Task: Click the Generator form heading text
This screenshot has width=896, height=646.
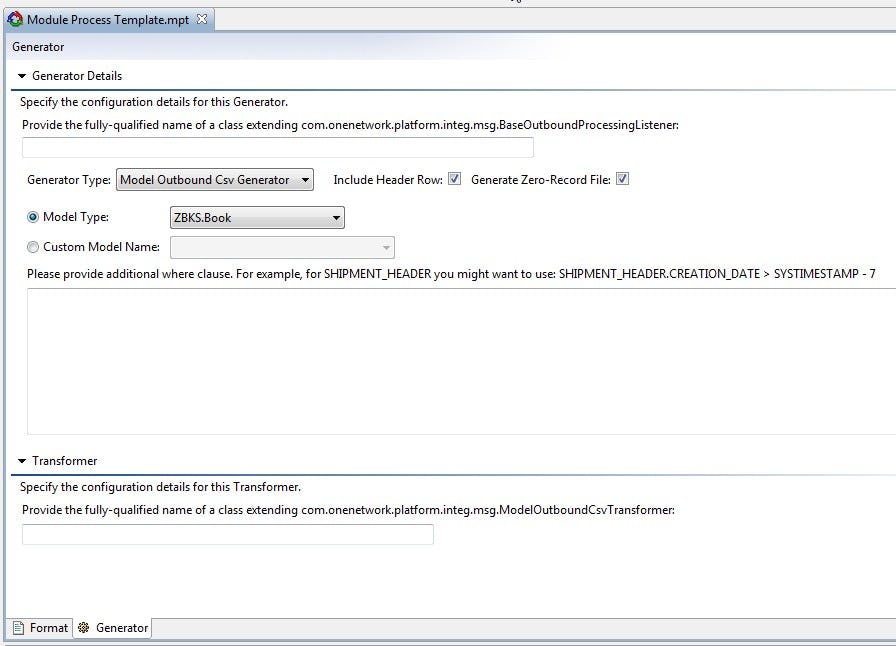Action: tap(38, 47)
